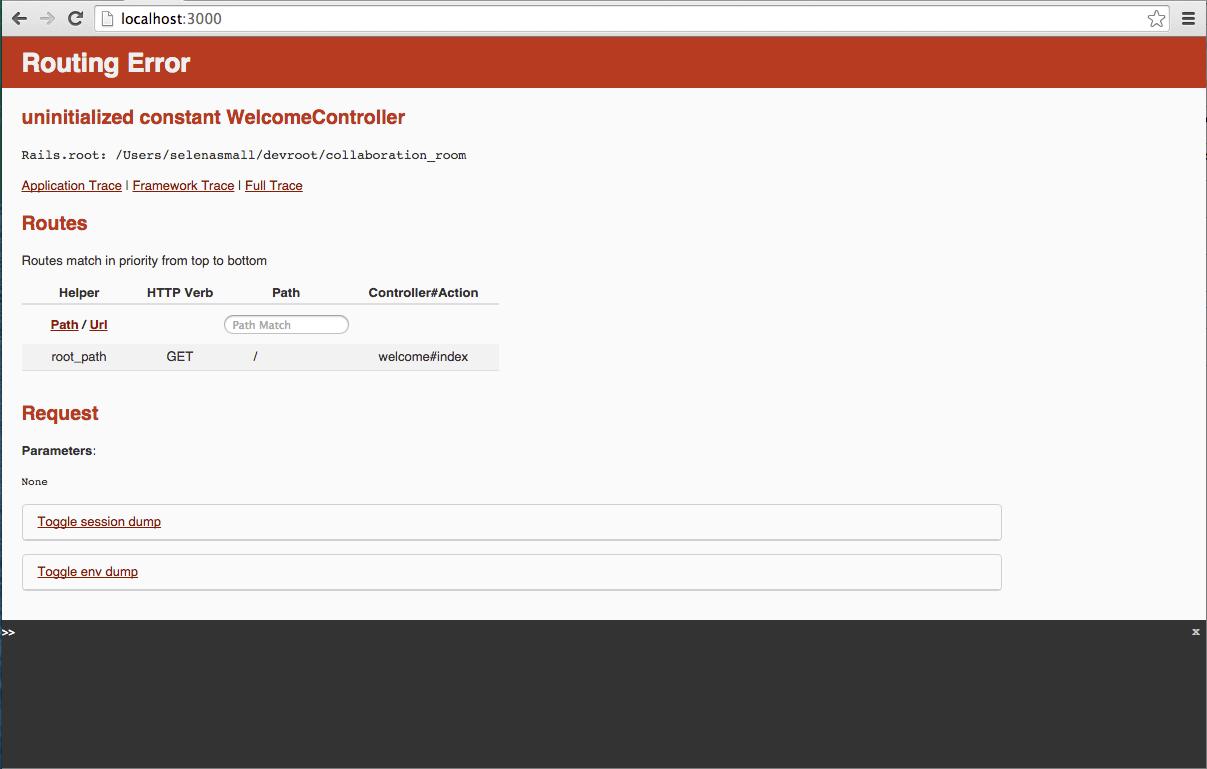This screenshot has height=769, width=1207.
Task: Click the Routes section heading
Action: pyautogui.click(x=55, y=223)
